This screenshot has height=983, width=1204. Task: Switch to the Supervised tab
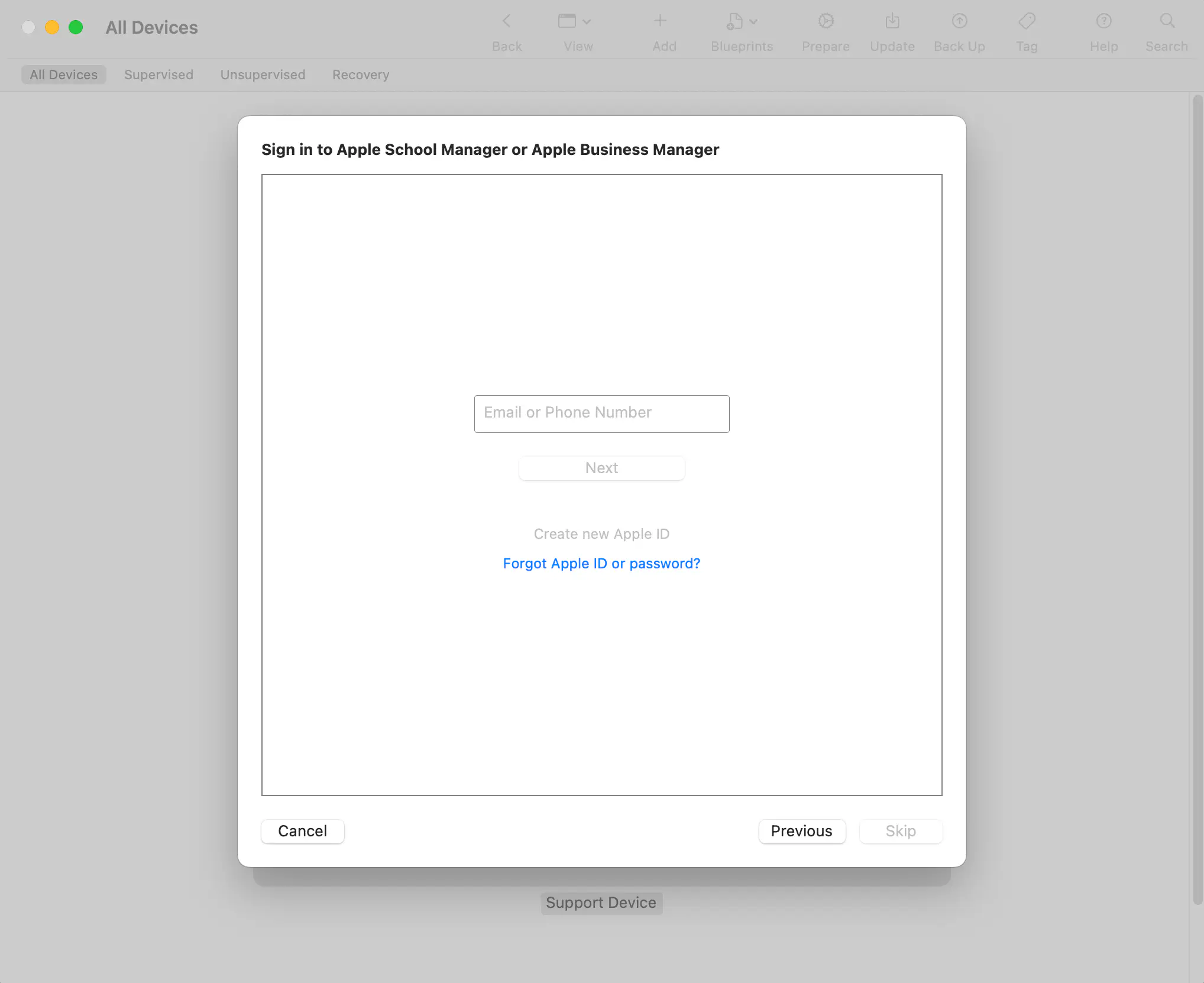tap(158, 75)
